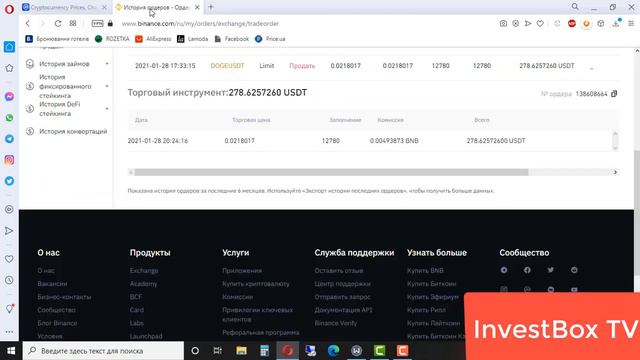This screenshot has width=640, height=360.
Task: Open Exchange link under Продукты
Action: coord(144,271)
